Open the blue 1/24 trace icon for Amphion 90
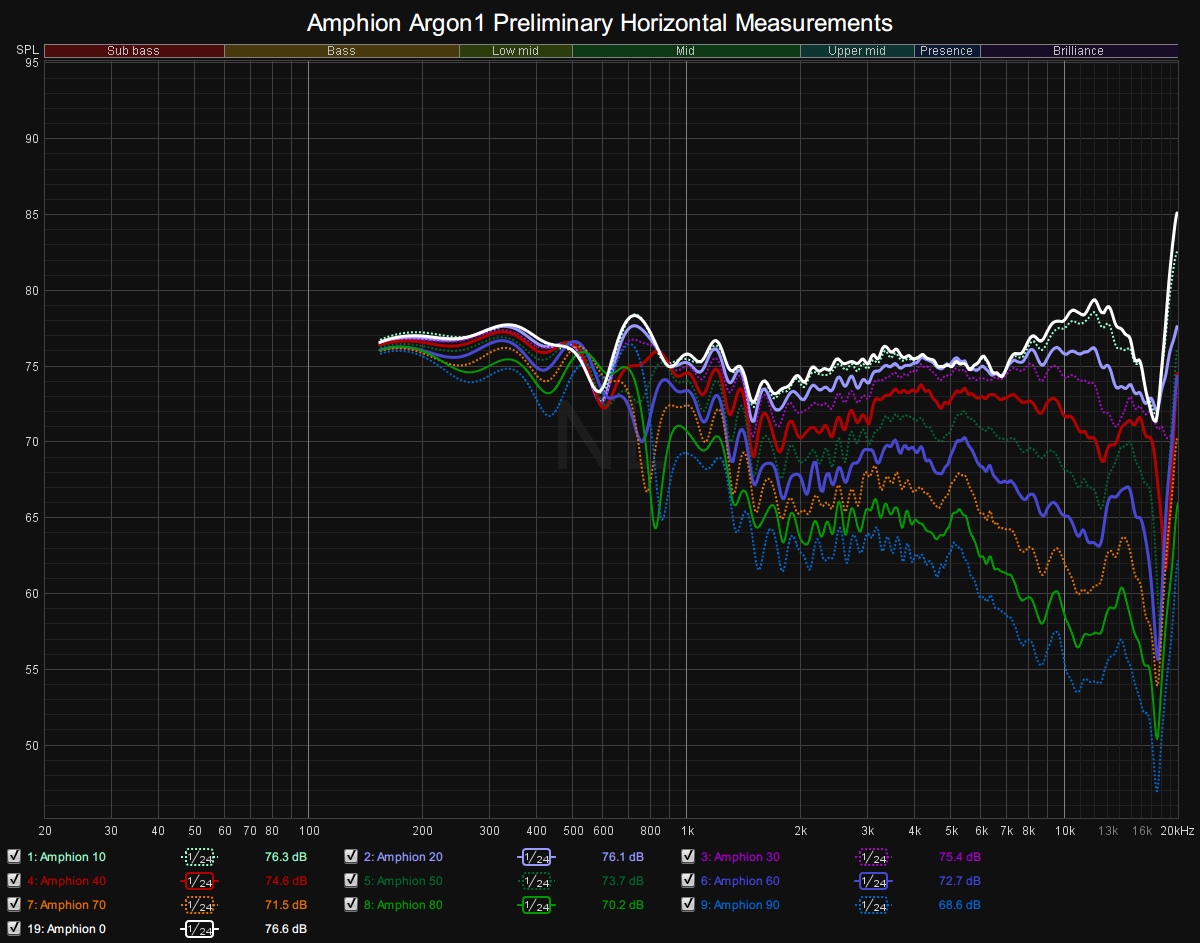Viewport: 1200px width, 943px height. click(873, 905)
